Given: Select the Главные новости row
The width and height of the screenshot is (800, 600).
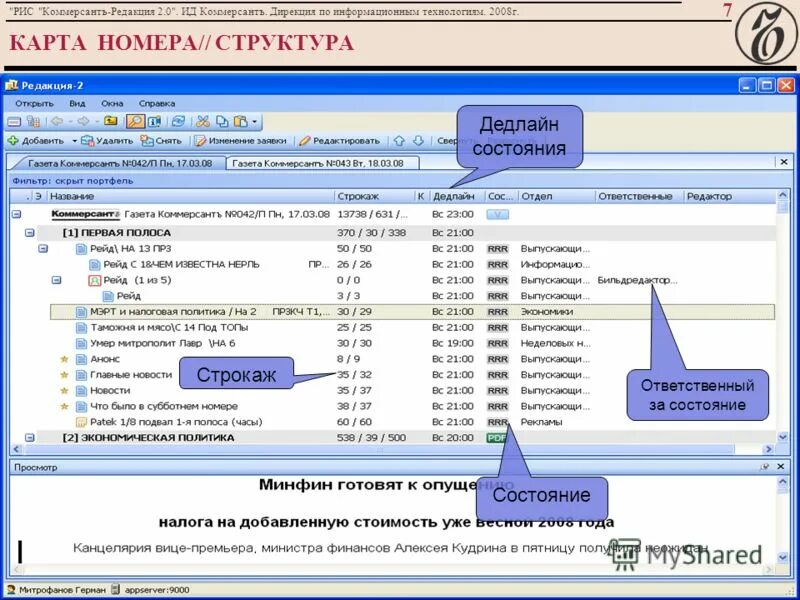Looking at the screenshot, I should click(412, 375).
